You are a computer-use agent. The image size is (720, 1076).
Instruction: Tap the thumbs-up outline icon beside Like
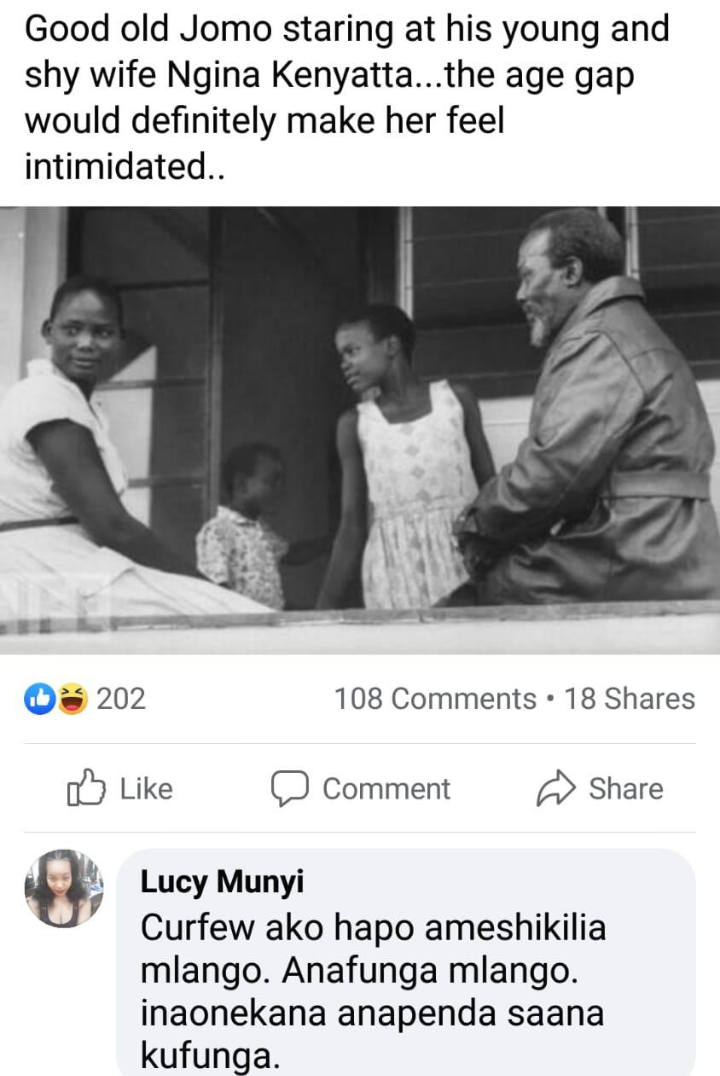[x=86, y=787]
